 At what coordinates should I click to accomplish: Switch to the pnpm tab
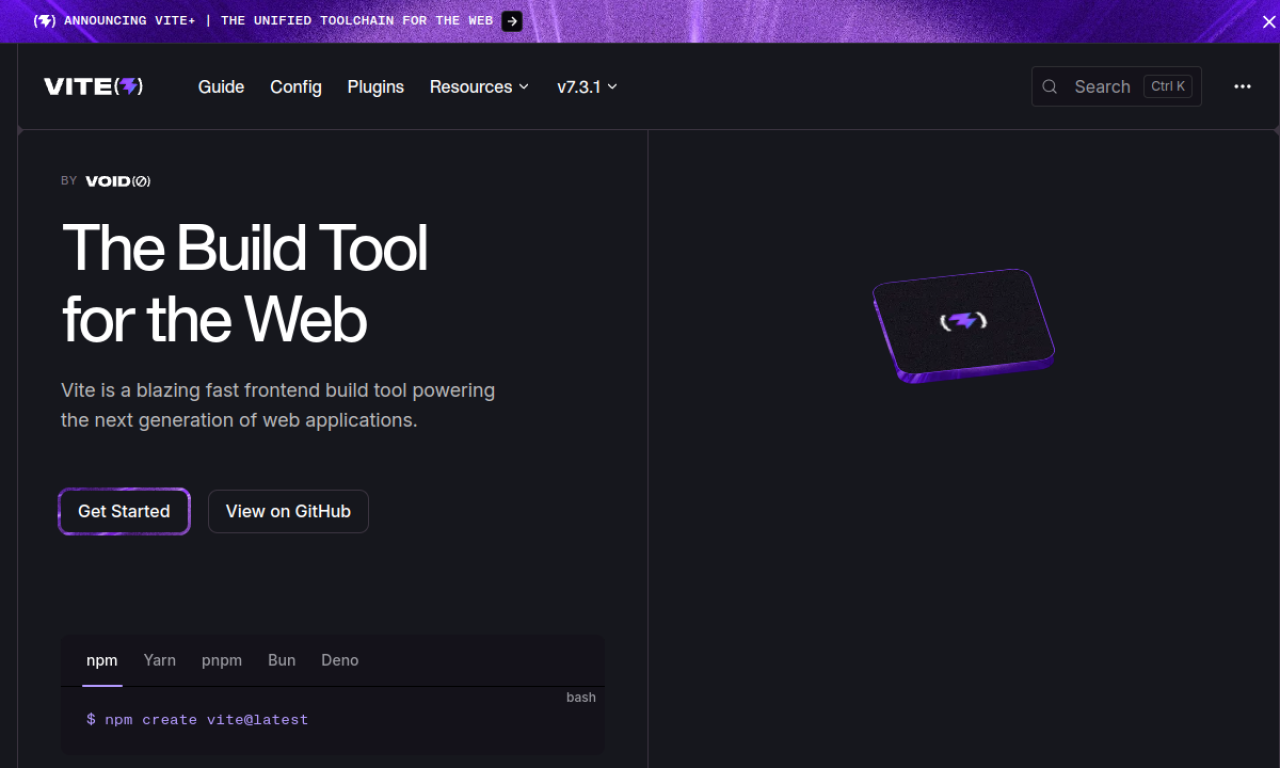pos(221,660)
